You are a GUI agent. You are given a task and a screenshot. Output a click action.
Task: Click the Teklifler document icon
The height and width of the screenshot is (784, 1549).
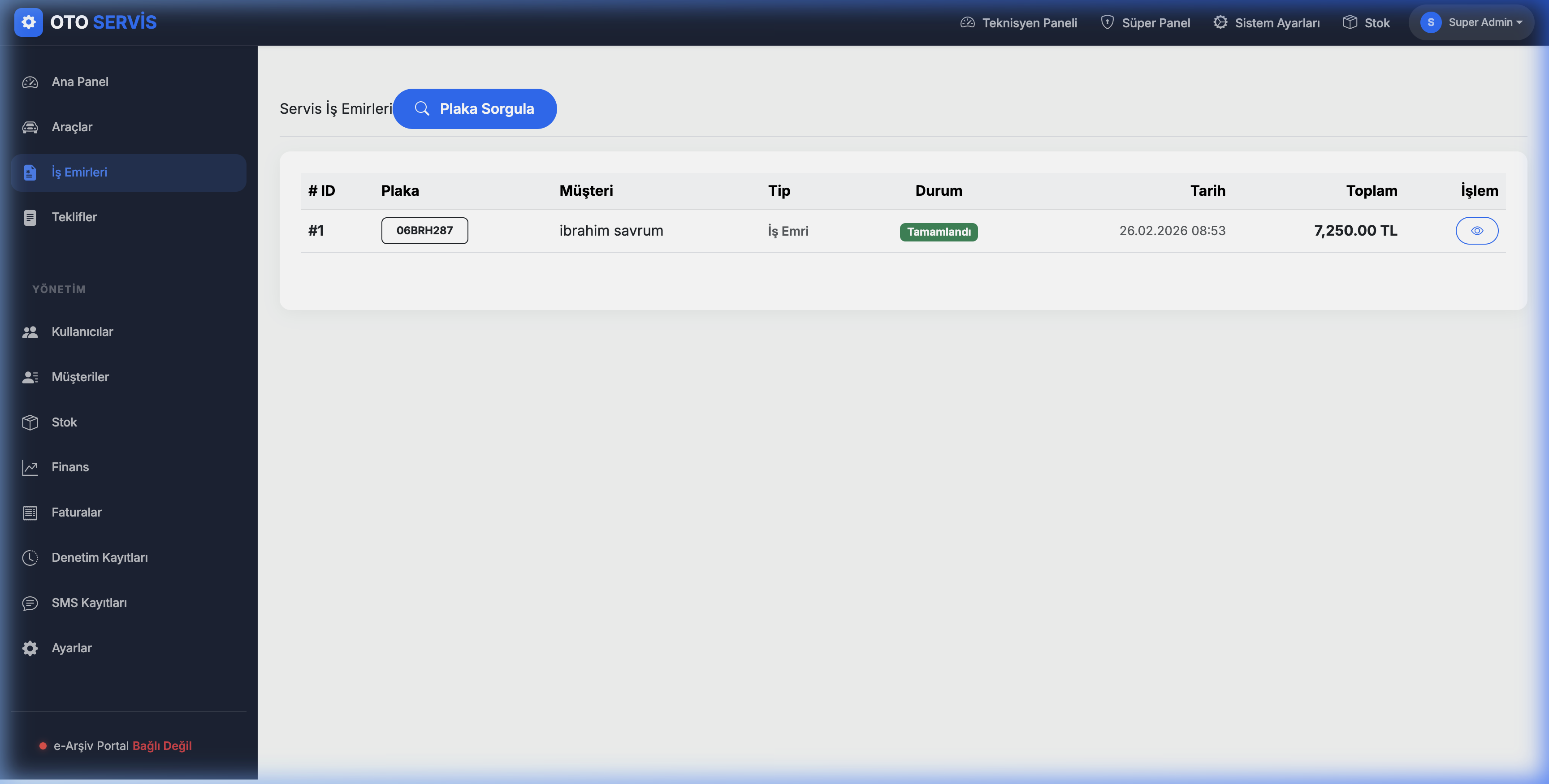click(30, 218)
